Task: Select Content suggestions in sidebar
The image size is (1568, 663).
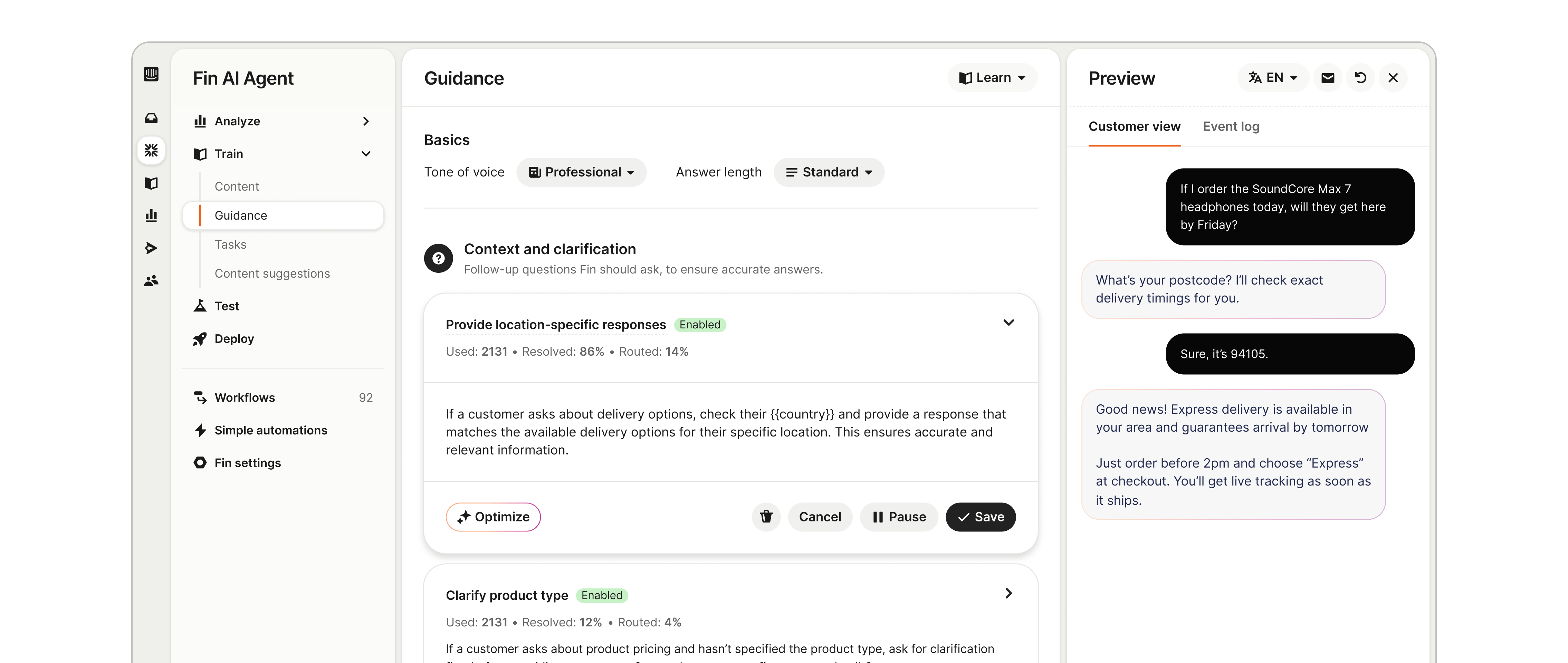Action: click(x=272, y=273)
